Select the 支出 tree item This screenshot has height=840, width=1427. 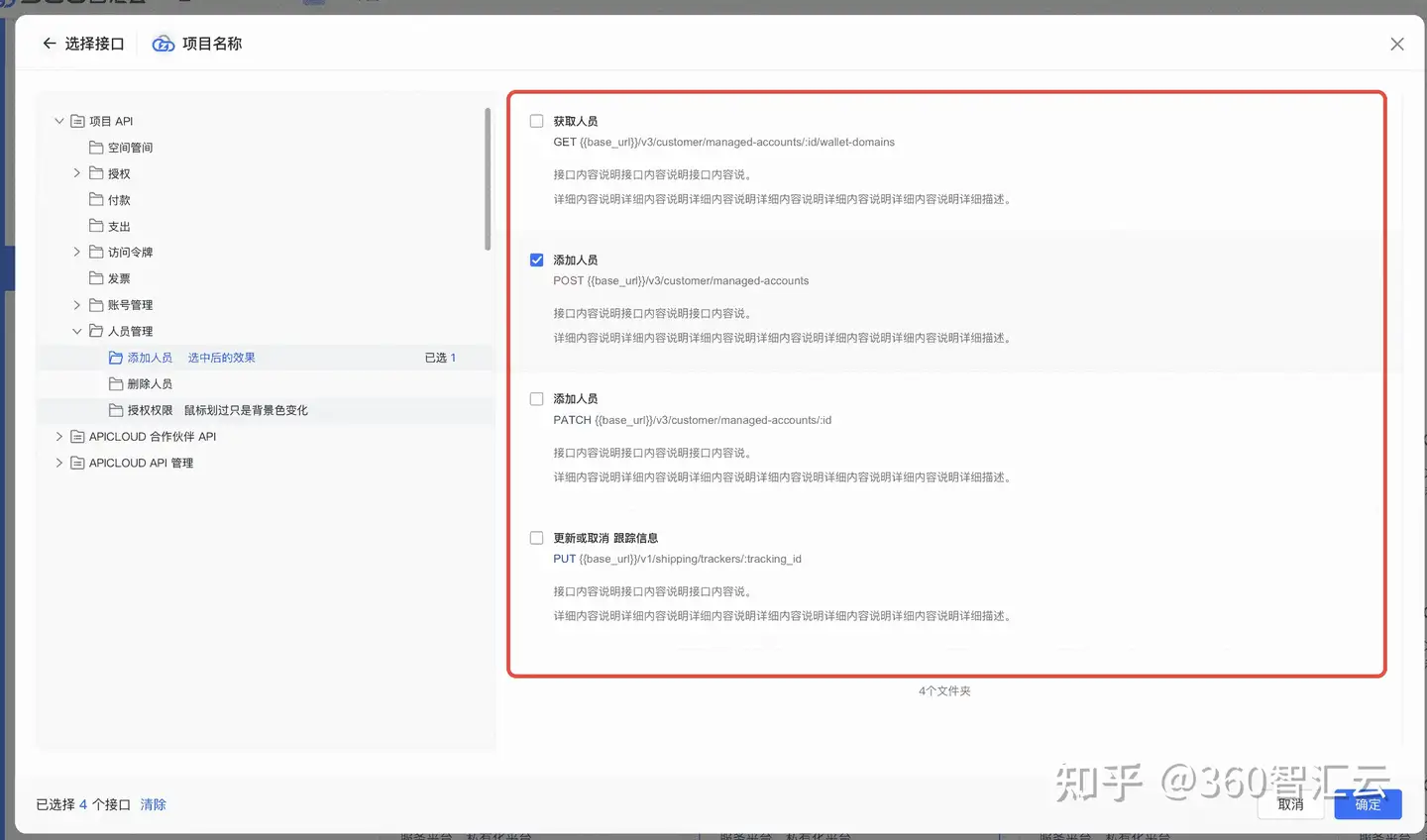[x=119, y=227]
